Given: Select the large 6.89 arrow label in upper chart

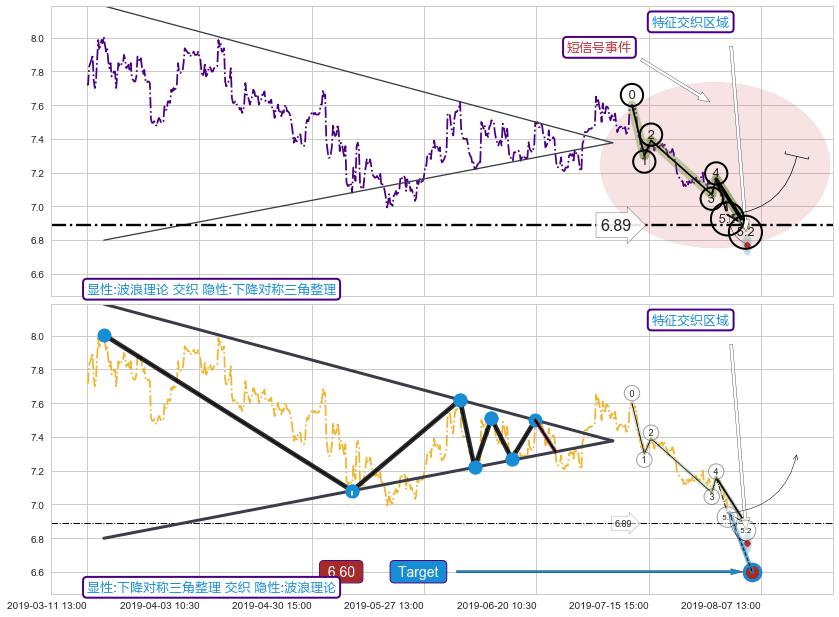Looking at the screenshot, I should (x=618, y=227).
